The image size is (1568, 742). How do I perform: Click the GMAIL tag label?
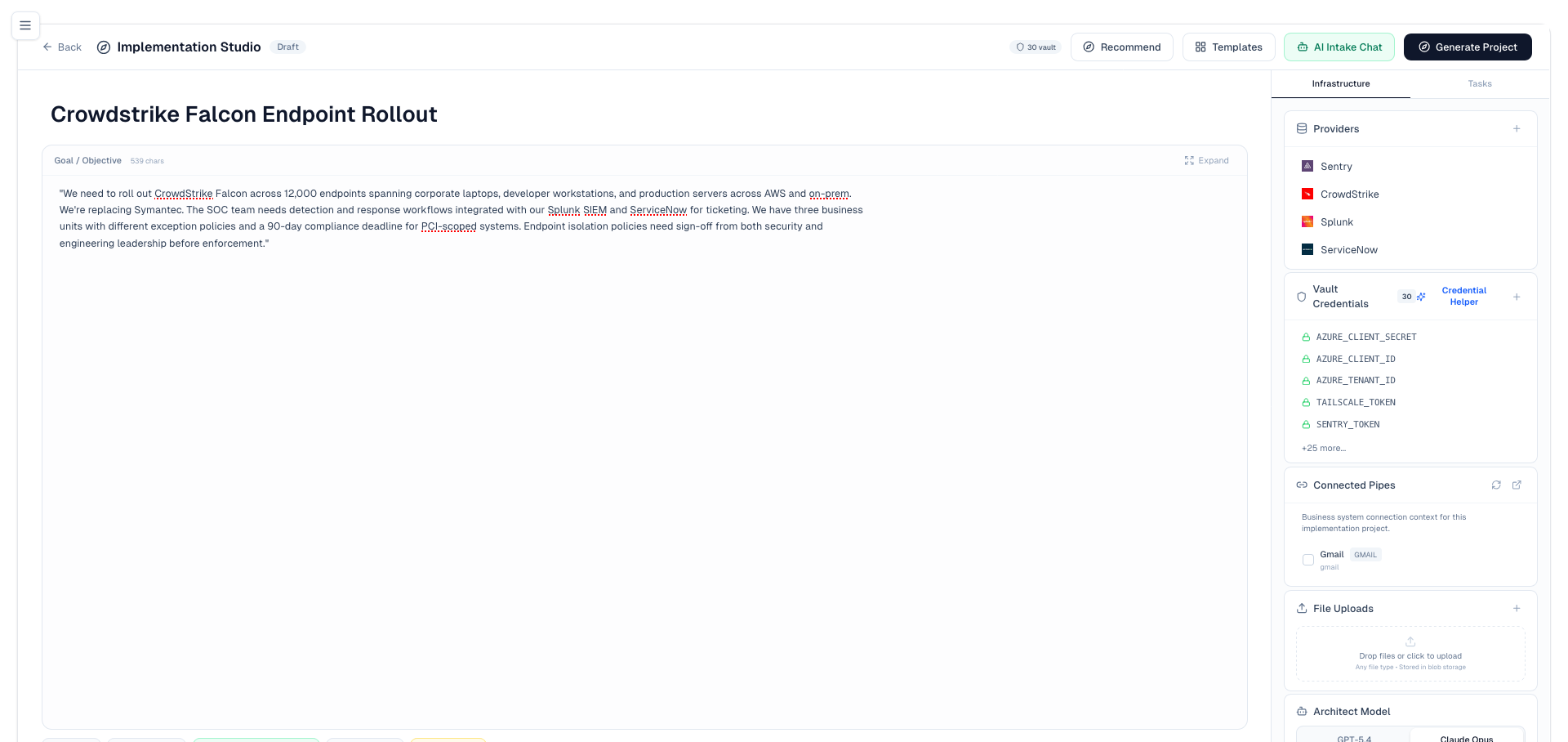pos(1365,555)
